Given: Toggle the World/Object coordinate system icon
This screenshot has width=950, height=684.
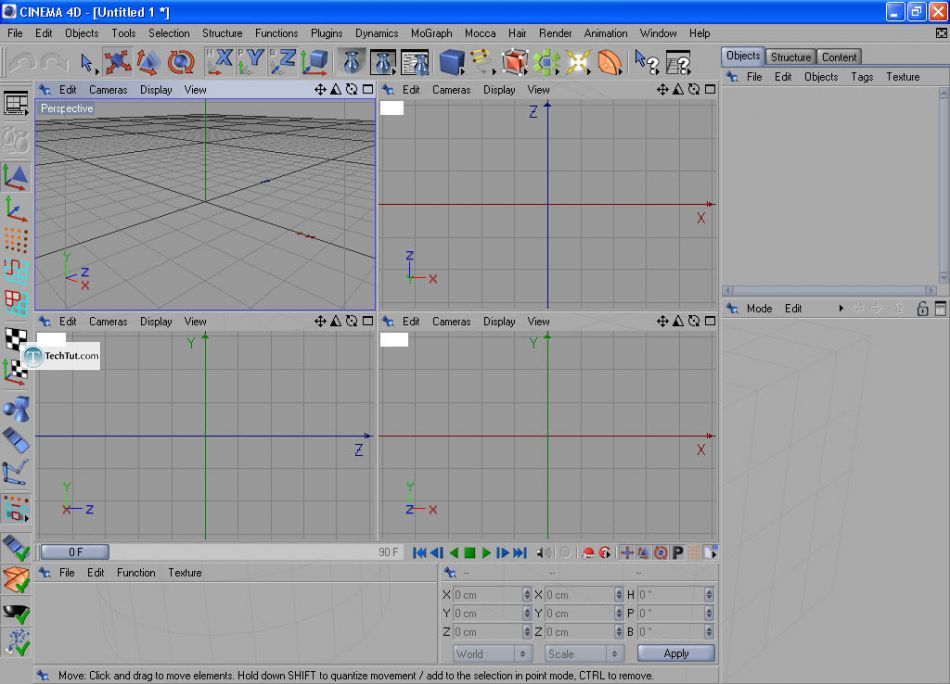Looking at the screenshot, I should [316, 62].
